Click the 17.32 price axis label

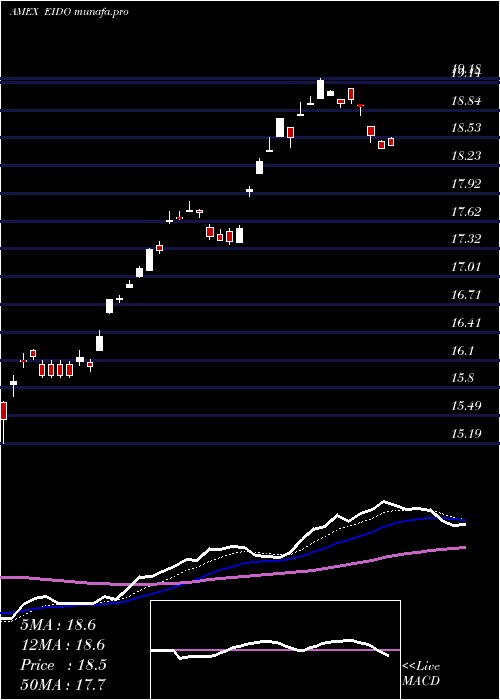[x=466, y=239]
